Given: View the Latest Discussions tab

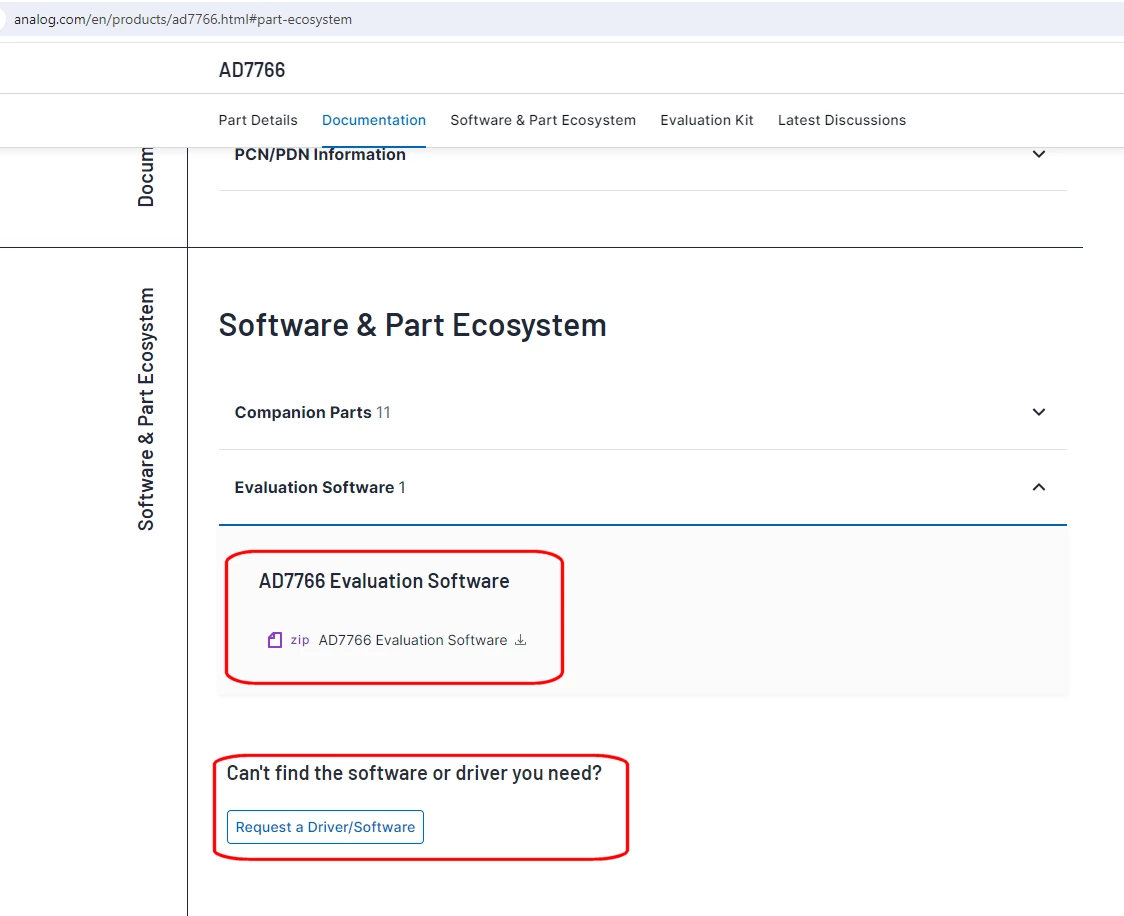Looking at the screenshot, I should (x=842, y=120).
